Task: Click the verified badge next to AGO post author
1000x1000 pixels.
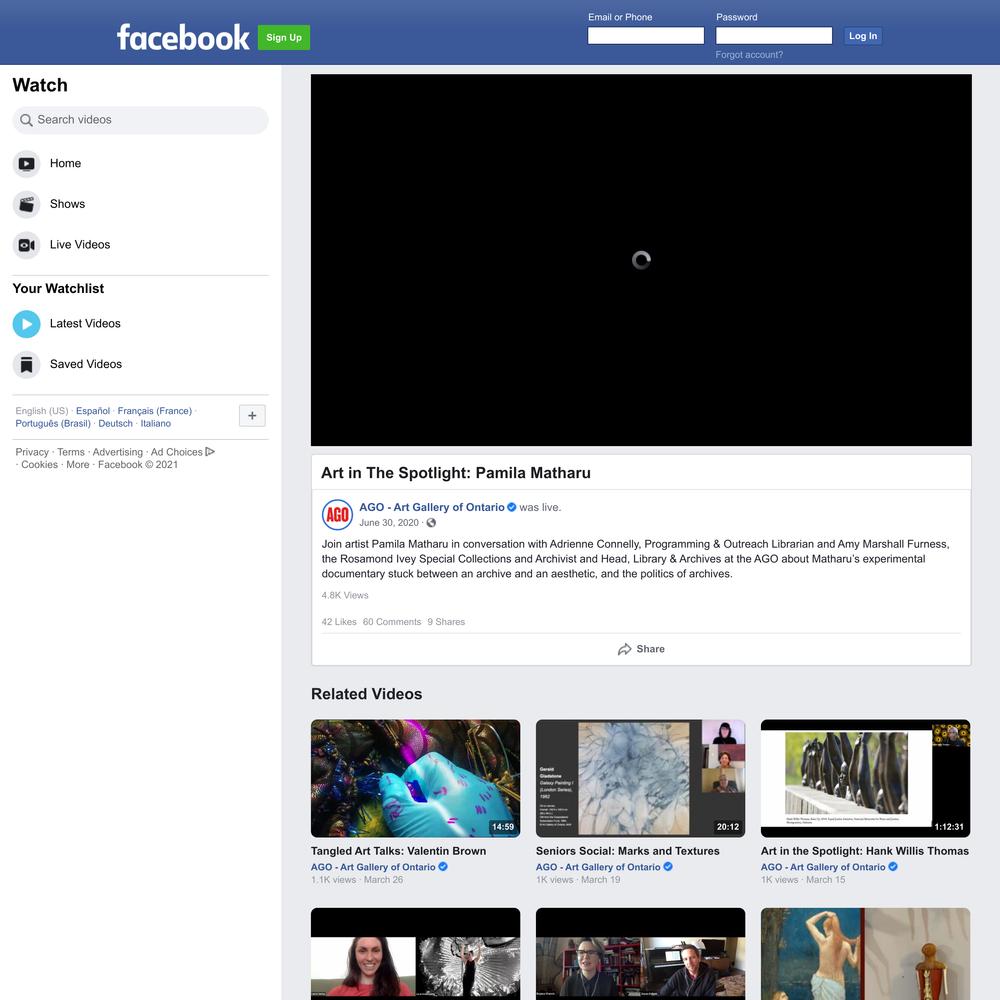Action: (511, 507)
